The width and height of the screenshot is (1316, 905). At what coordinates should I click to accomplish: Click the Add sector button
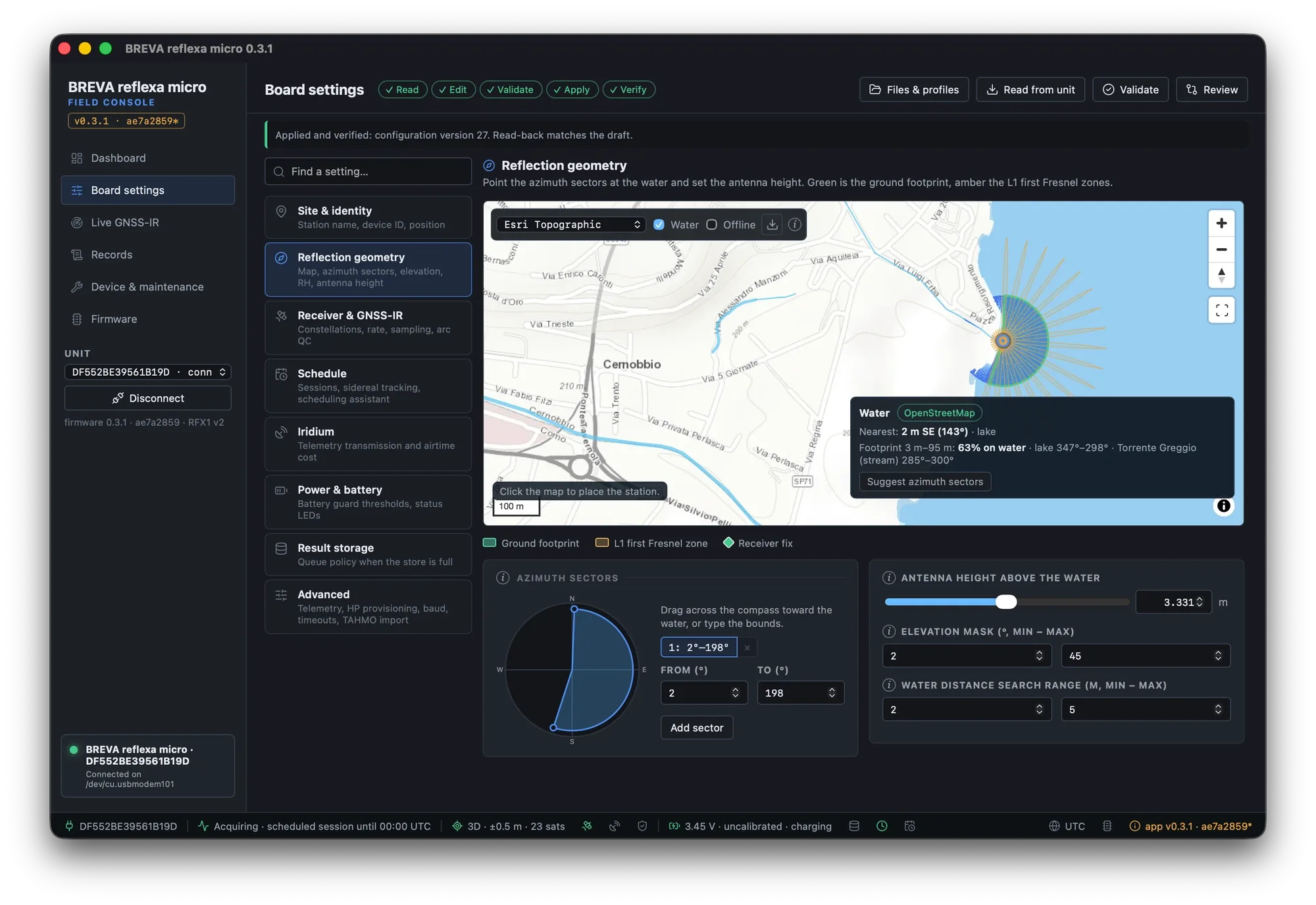click(696, 727)
